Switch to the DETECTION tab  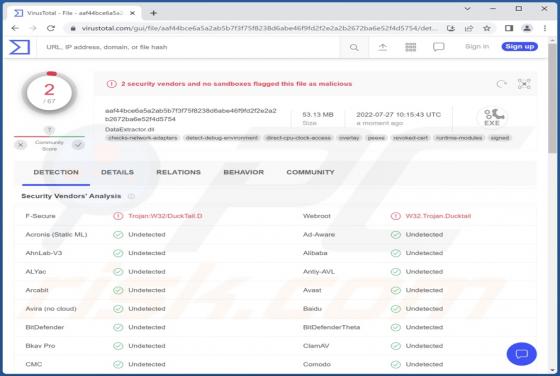coord(56,172)
